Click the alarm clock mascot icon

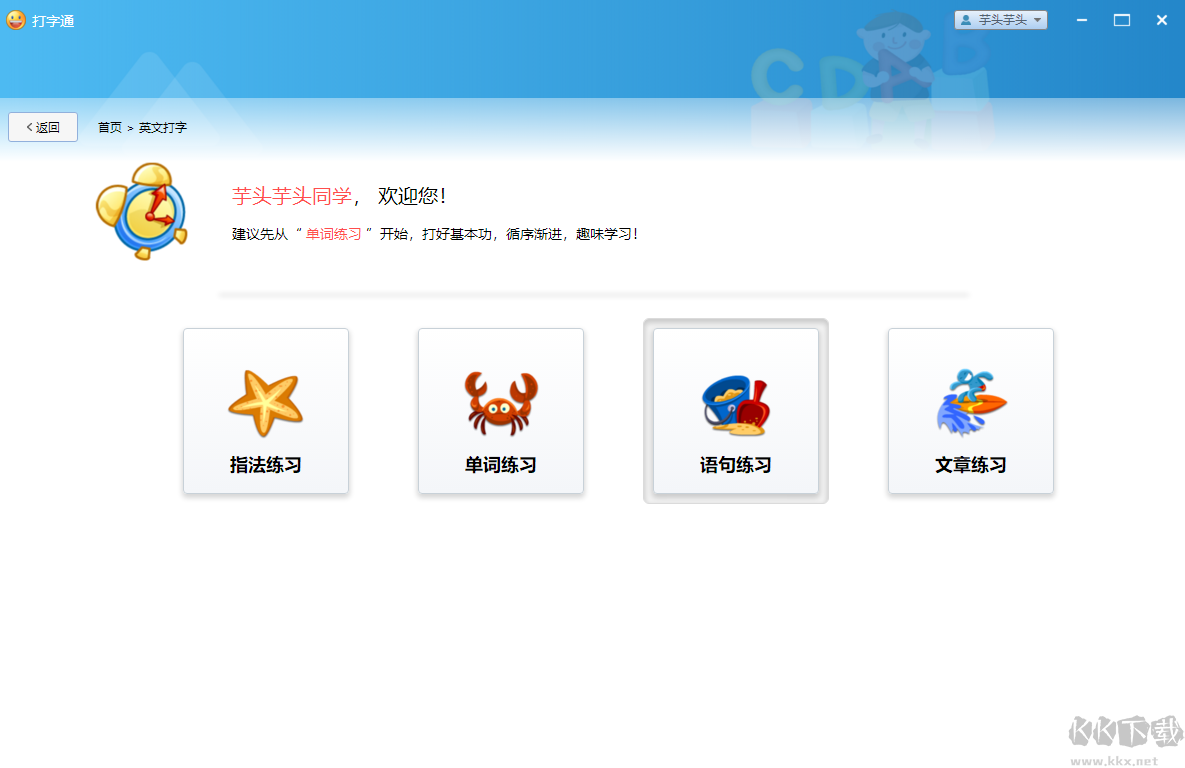pyautogui.click(x=142, y=211)
